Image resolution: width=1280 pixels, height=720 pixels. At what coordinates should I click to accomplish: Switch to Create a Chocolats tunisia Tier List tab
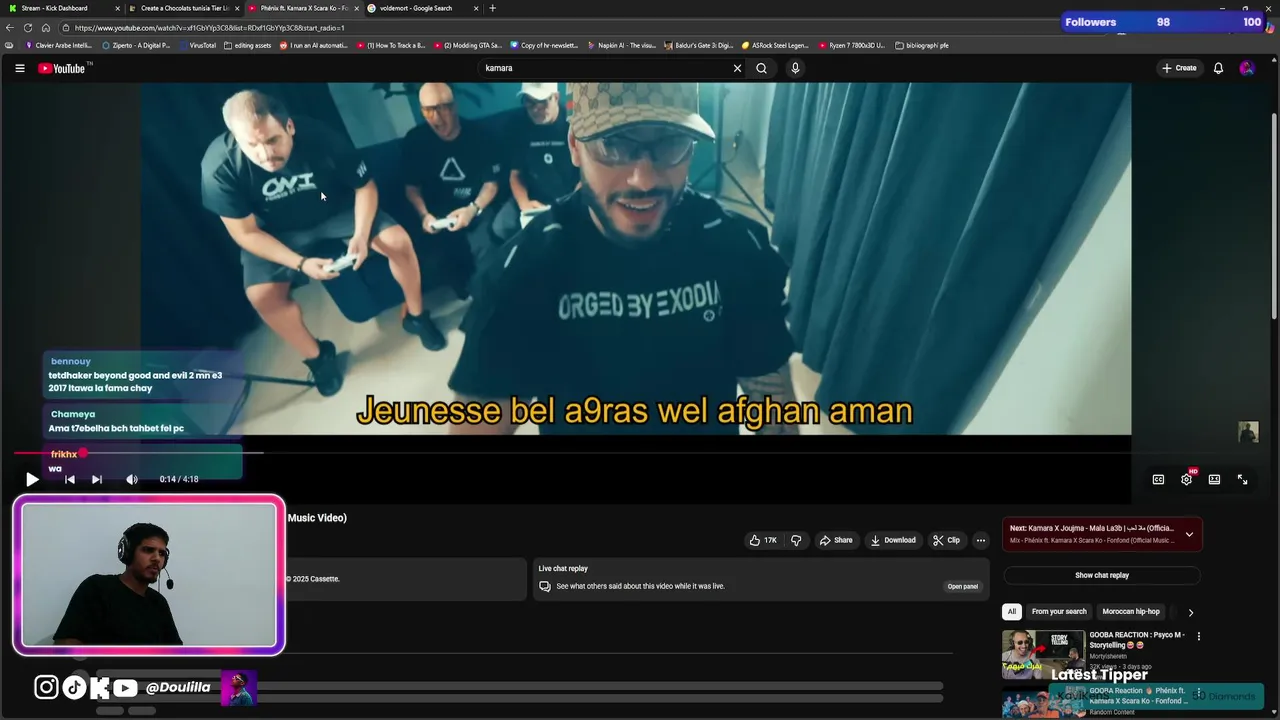point(185,8)
